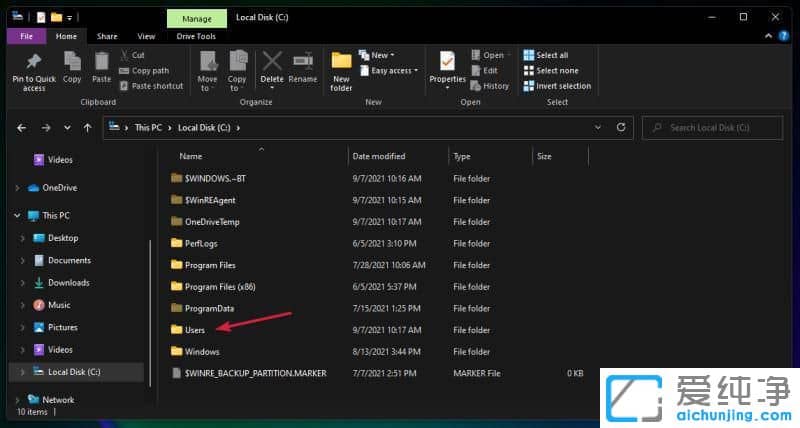Click Cut in Clipboard group
800x428 pixels.
click(133, 55)
